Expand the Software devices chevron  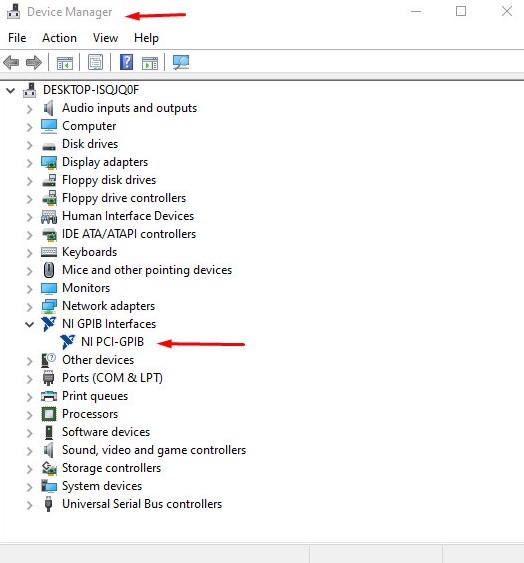(x=29, y=433)
